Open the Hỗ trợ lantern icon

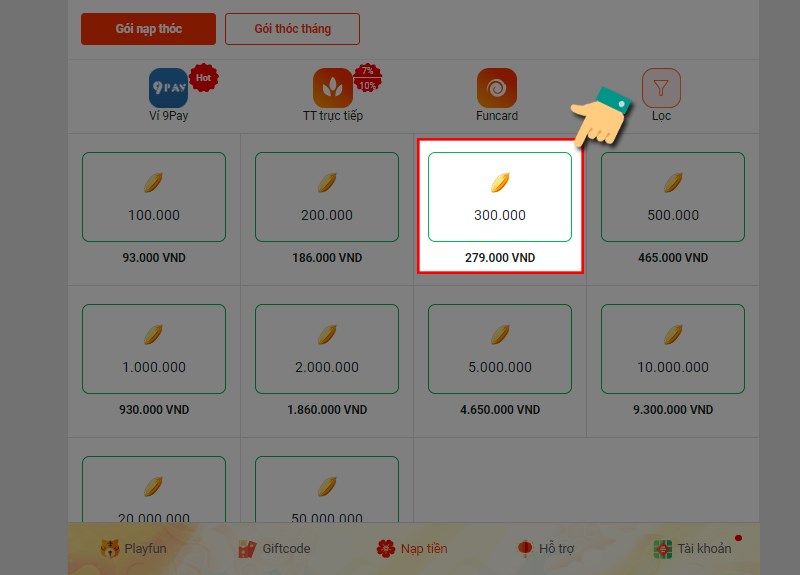(x=525, y=548)
